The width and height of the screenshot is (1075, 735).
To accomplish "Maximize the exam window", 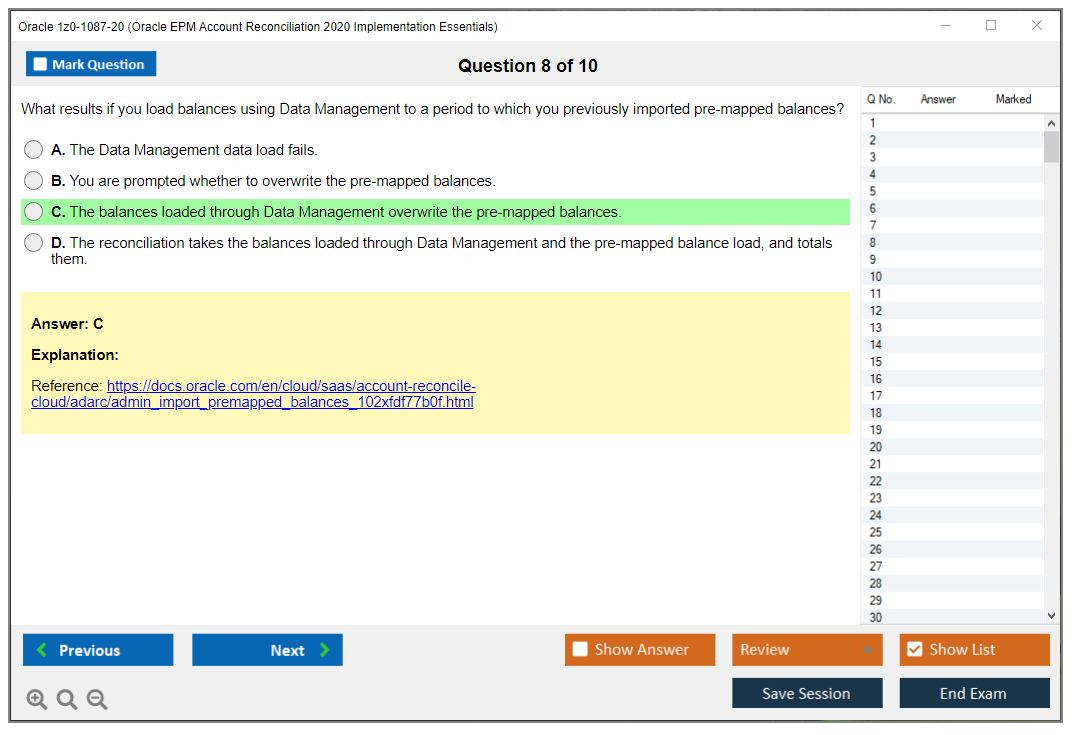I will pos(991,26).
